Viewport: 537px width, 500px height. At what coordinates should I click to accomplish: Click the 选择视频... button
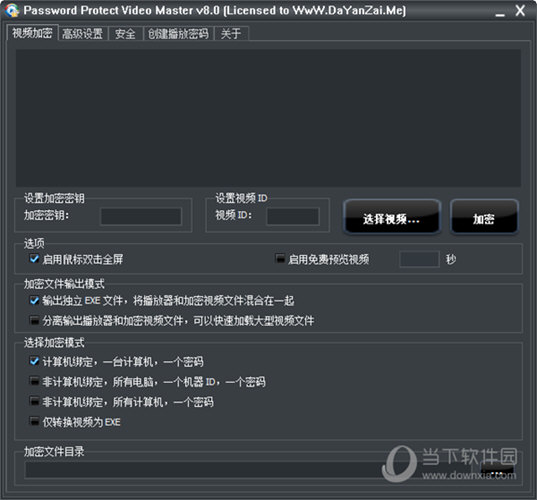click(x=391, y=217)
